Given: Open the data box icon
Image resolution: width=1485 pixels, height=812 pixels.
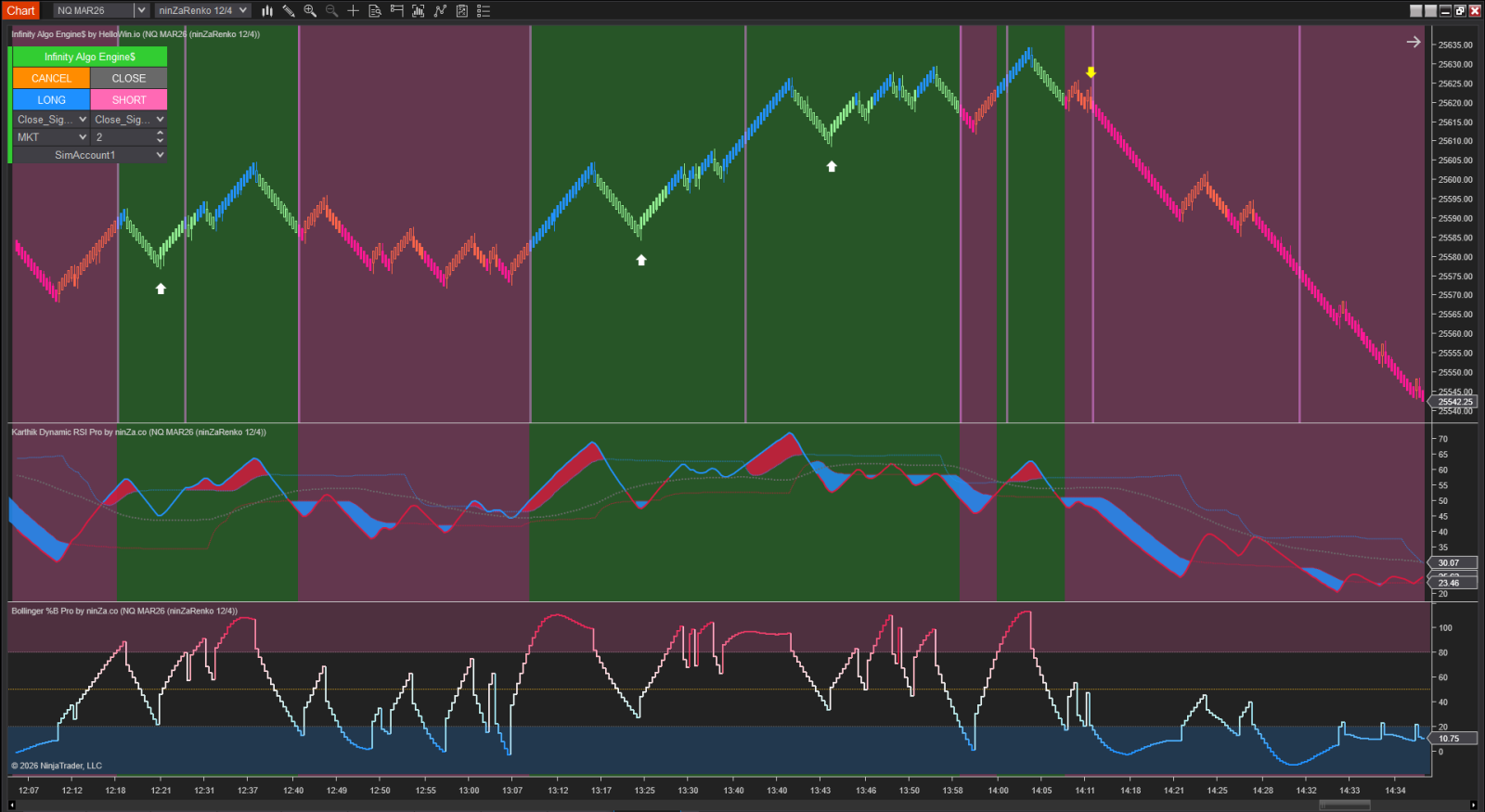Looking at the screenshot, I should click(x=375, y=11).
